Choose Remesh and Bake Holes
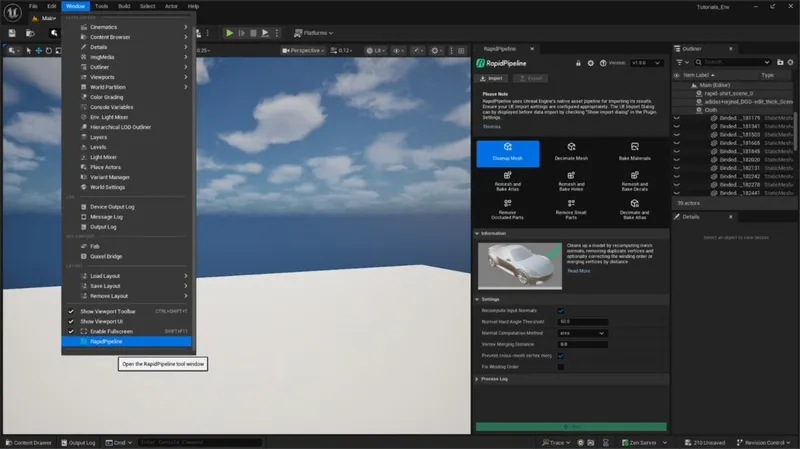 tap(571, 181)
